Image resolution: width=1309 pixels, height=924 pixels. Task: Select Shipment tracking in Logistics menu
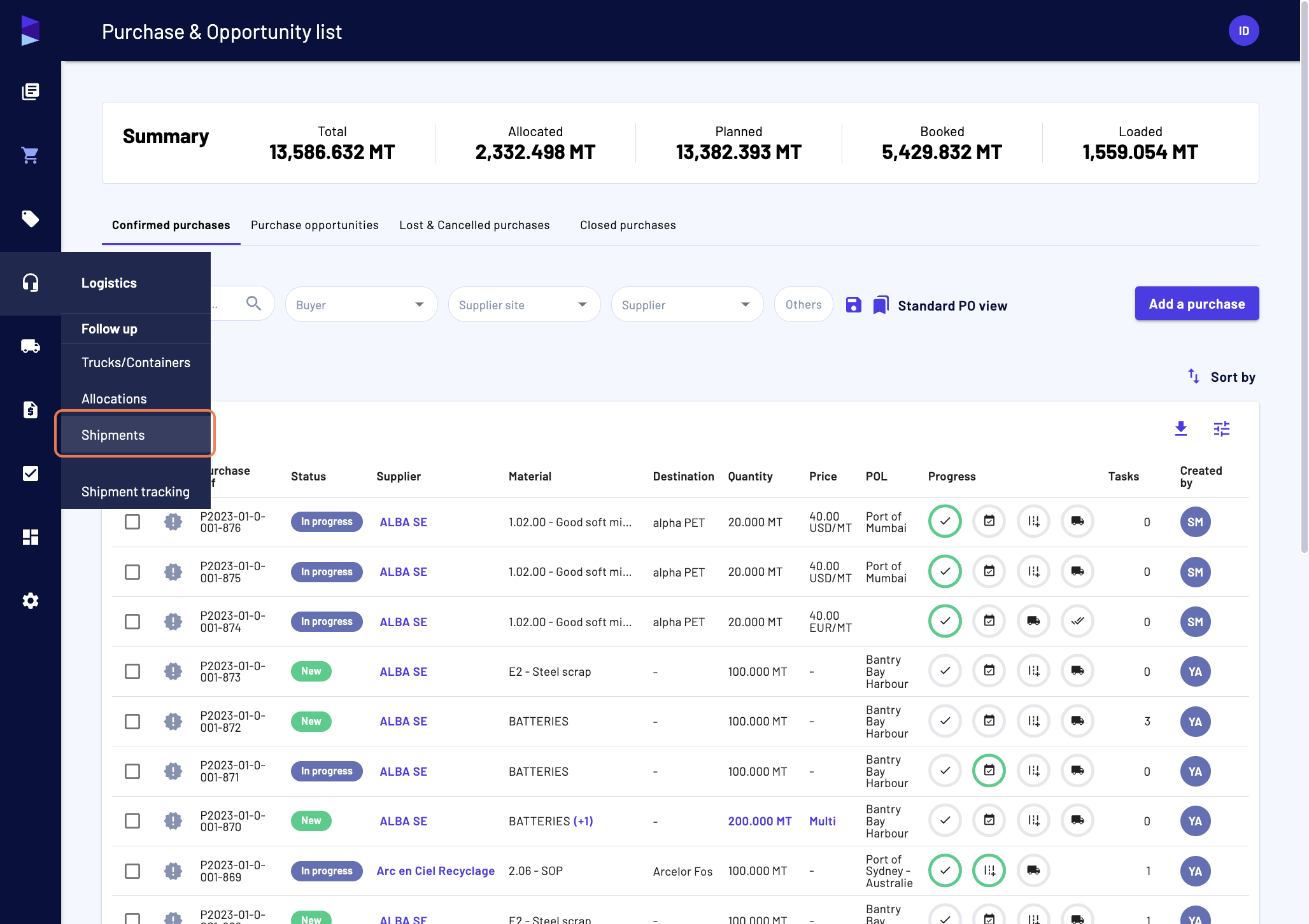click(x=136, y=492)
